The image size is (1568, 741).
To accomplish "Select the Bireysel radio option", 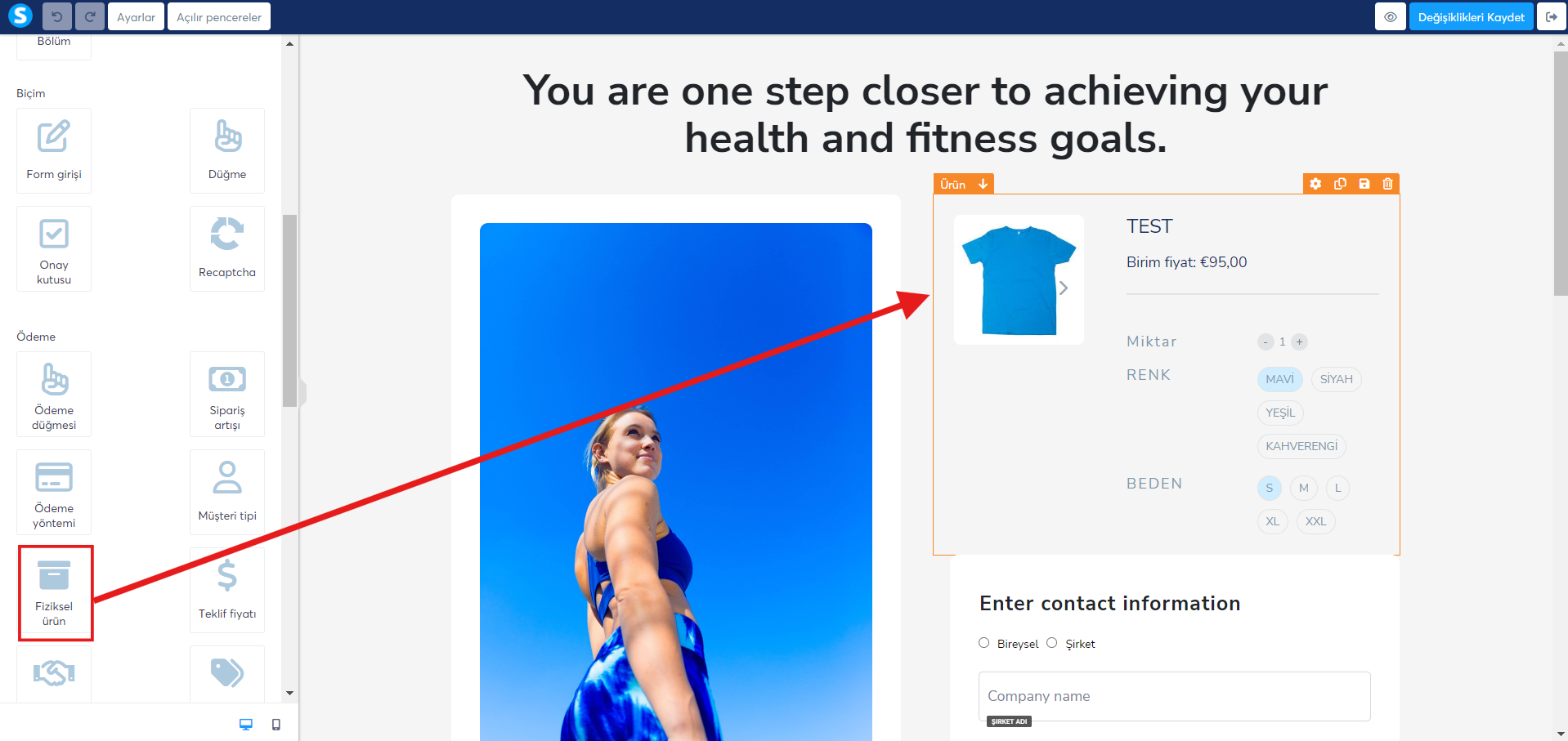I will [x=984, y=643].
